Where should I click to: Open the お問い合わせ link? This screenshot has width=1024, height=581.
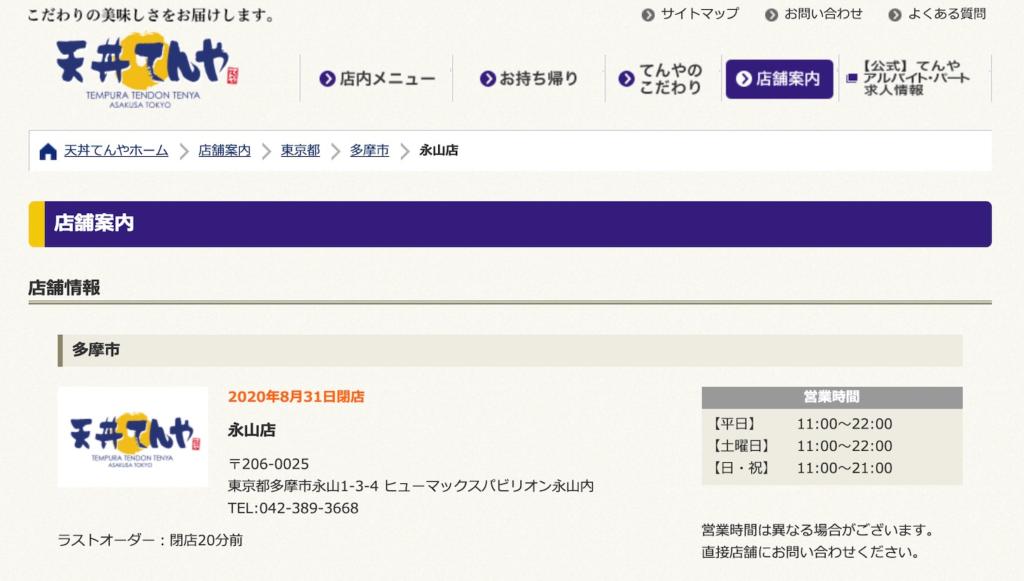click(823, 14)
